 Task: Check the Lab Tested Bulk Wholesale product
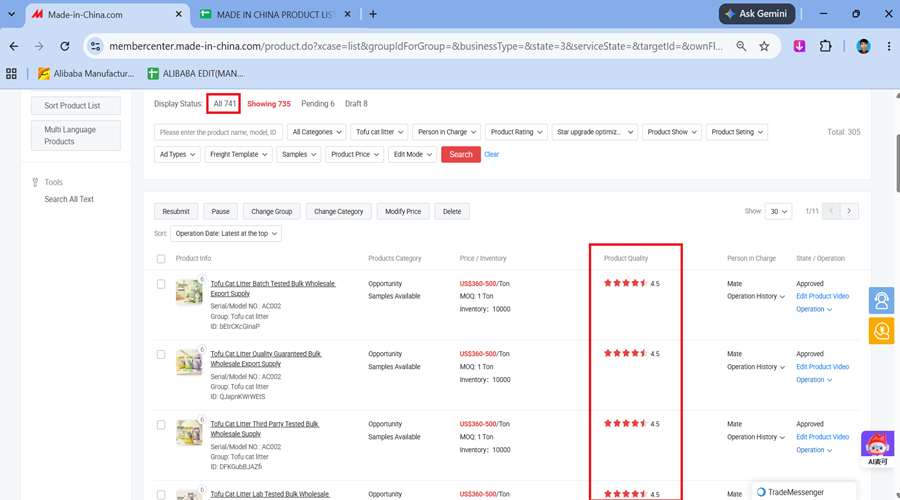tap(161, 495)
